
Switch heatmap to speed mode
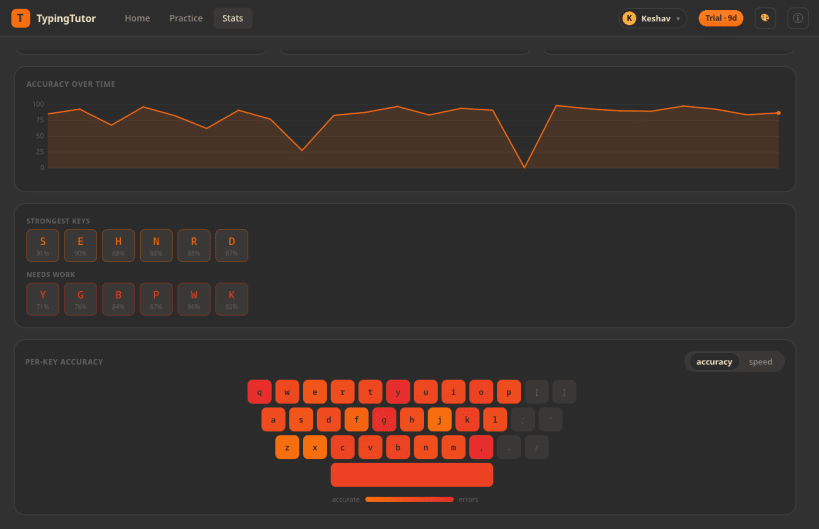point(760,362)
